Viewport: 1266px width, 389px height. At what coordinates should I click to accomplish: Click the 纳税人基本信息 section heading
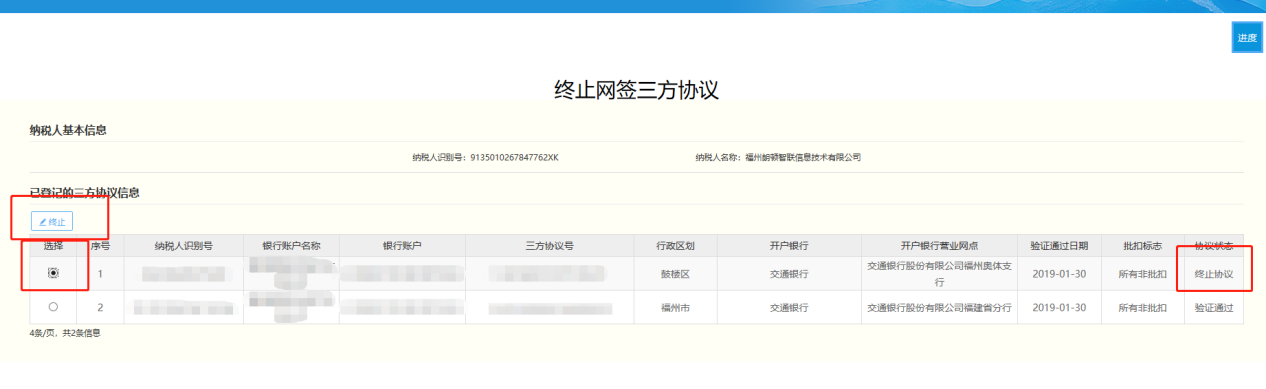click(68, 130)
